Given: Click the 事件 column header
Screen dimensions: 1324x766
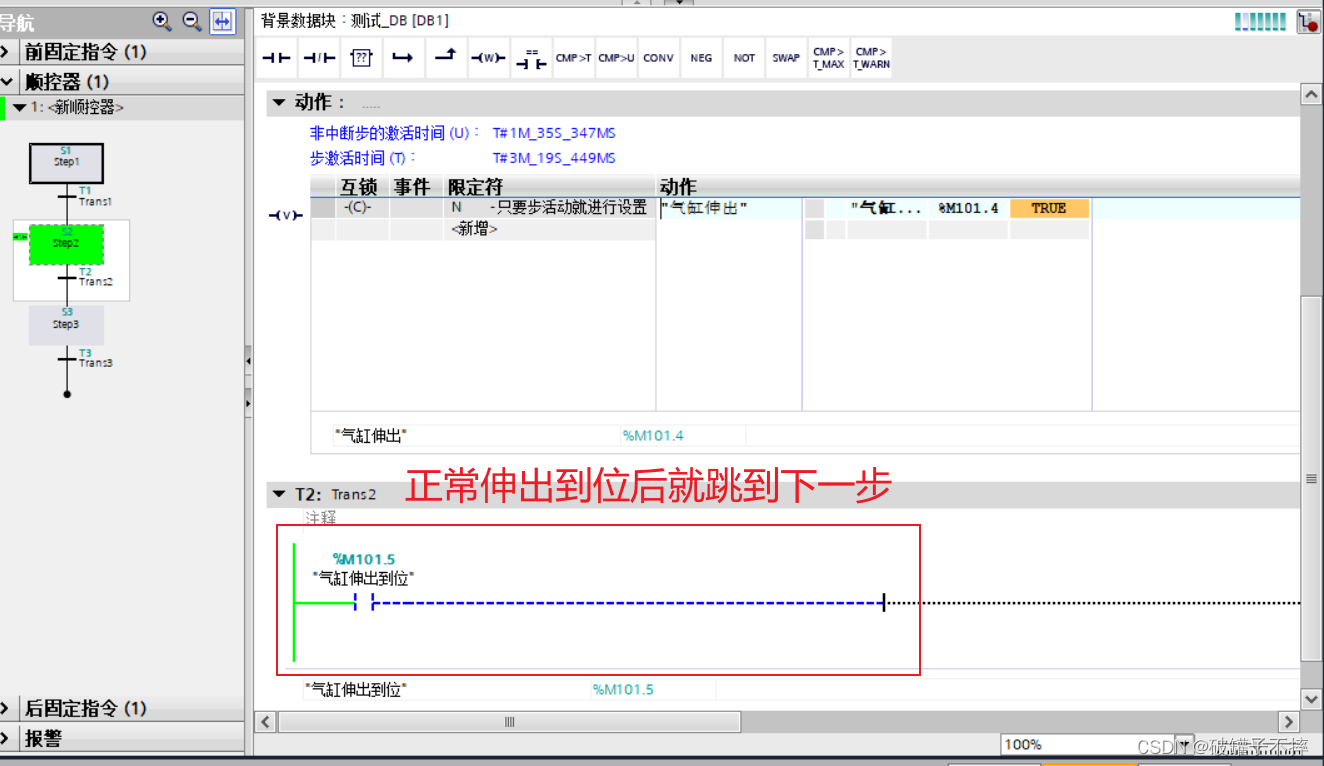Looking at the screenshot, I should [x=412, y=187].
